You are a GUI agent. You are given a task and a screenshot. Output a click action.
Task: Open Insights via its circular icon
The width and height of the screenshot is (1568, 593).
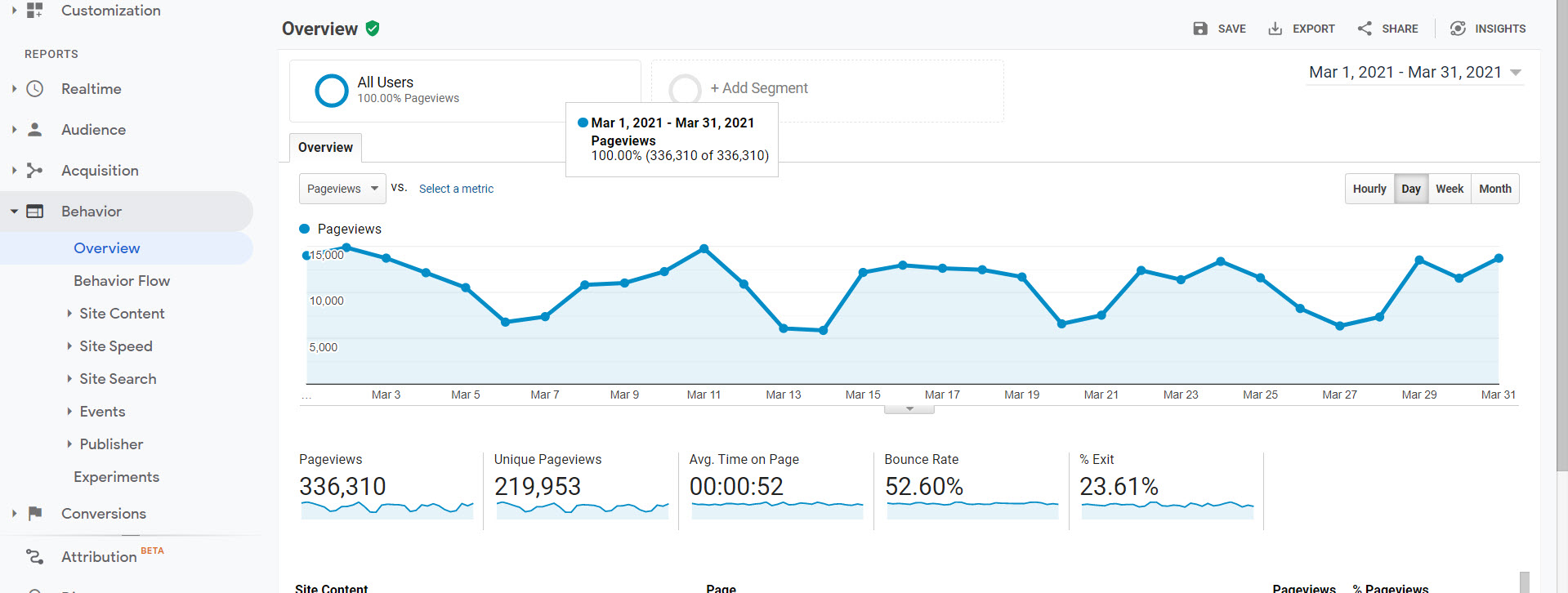pos(1458,29)
